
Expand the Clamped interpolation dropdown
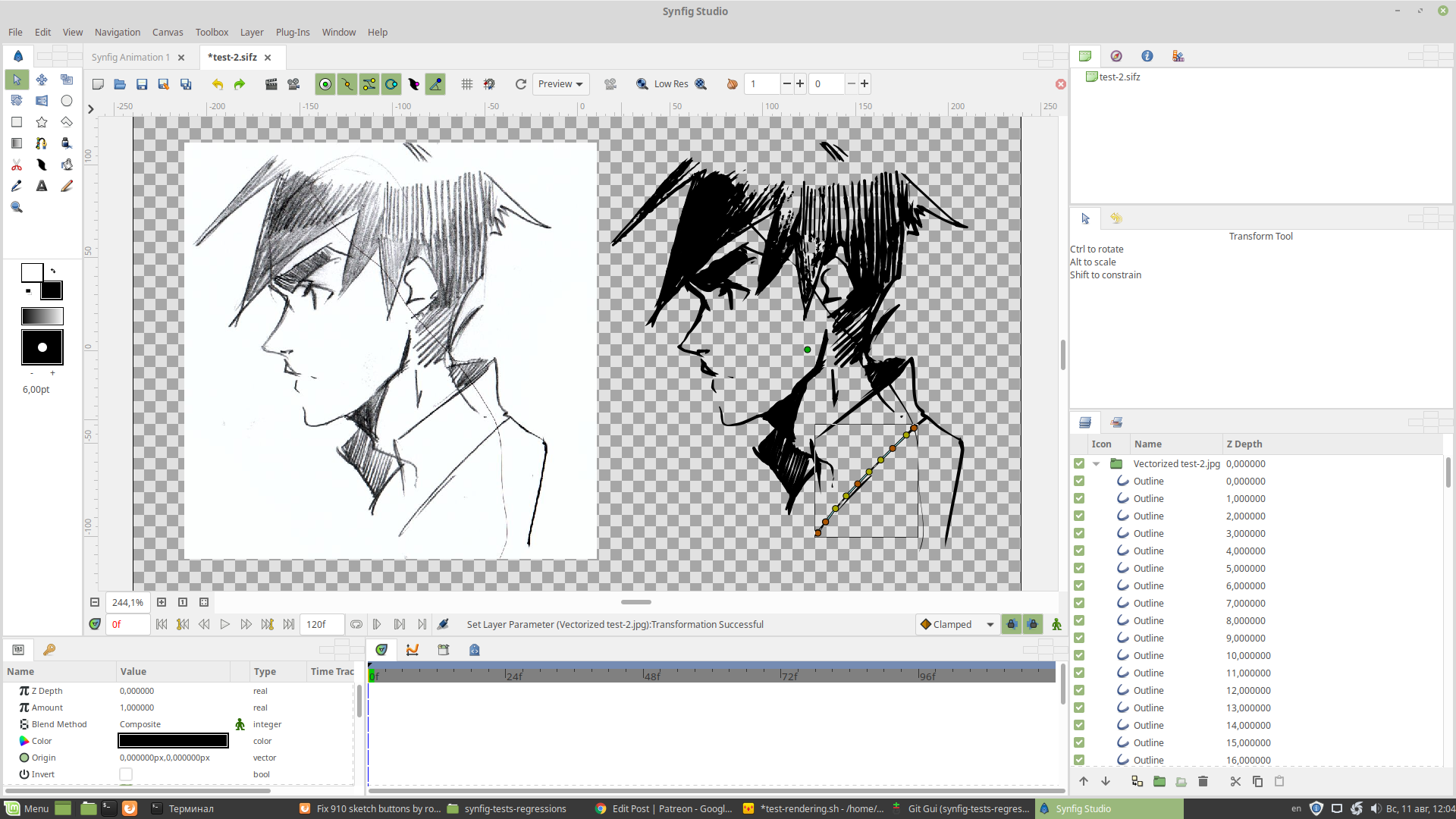(x=989, y=624)
